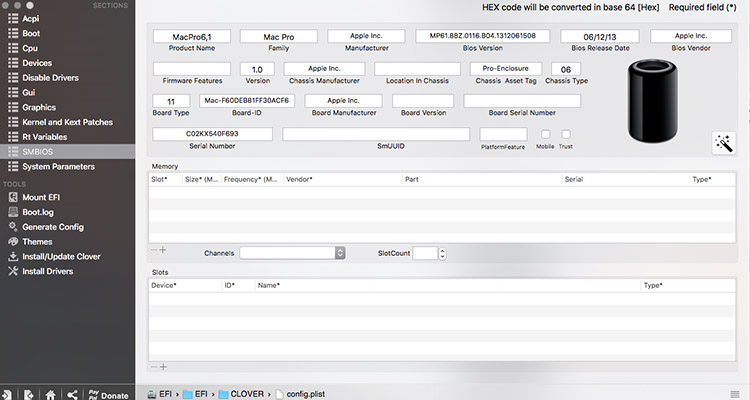Click the Family field Mac Pro
Image resolution: width=750 pixels, height=400 pixels.
pos(279,36)
